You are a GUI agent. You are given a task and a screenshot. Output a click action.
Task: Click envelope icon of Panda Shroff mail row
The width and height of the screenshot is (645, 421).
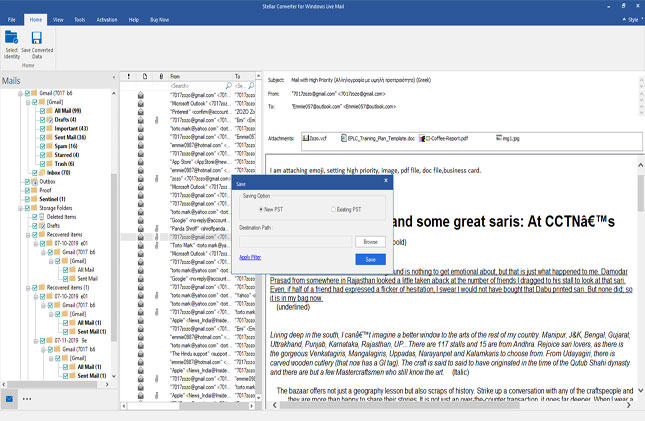tap(141, 228)
